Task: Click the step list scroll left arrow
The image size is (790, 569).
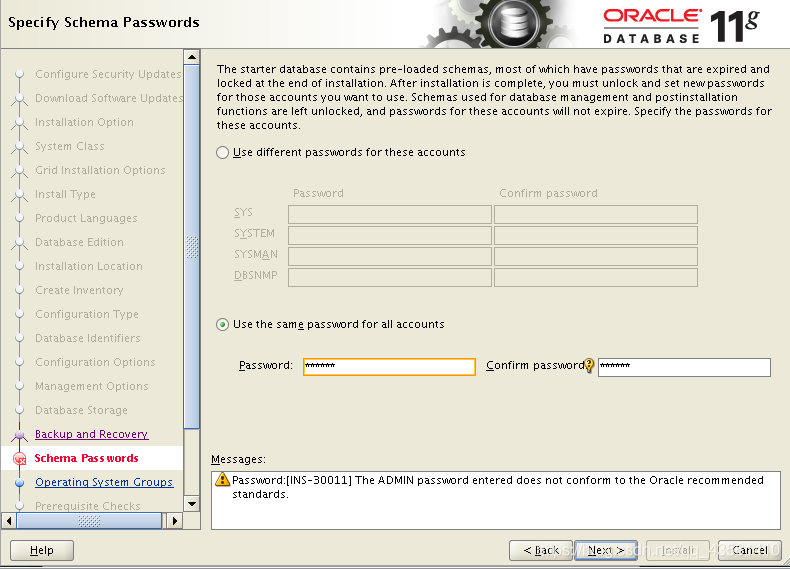Action: coord(9,521)
